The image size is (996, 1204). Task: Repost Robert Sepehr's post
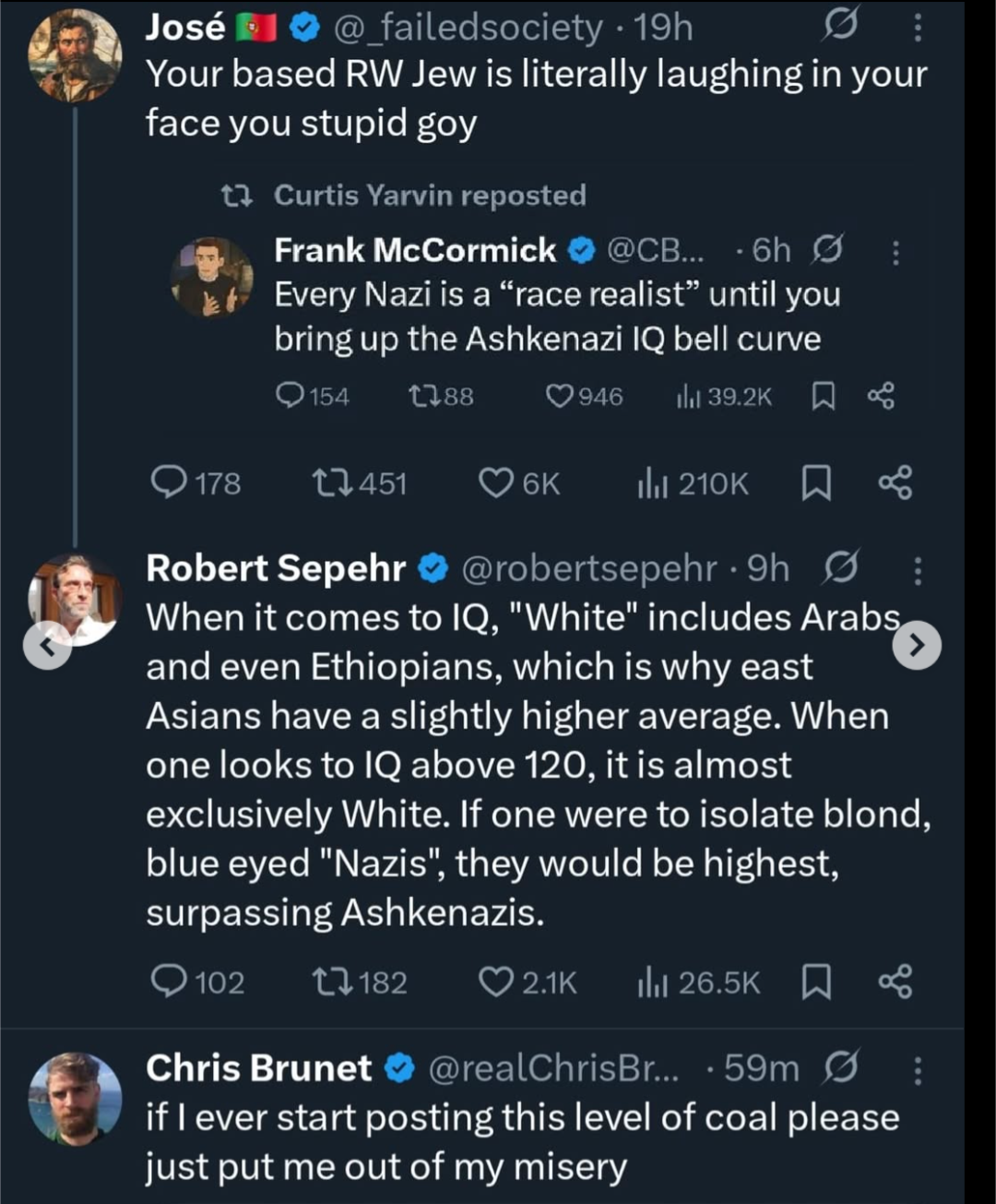pyautogui.click(x=329, y=982)
